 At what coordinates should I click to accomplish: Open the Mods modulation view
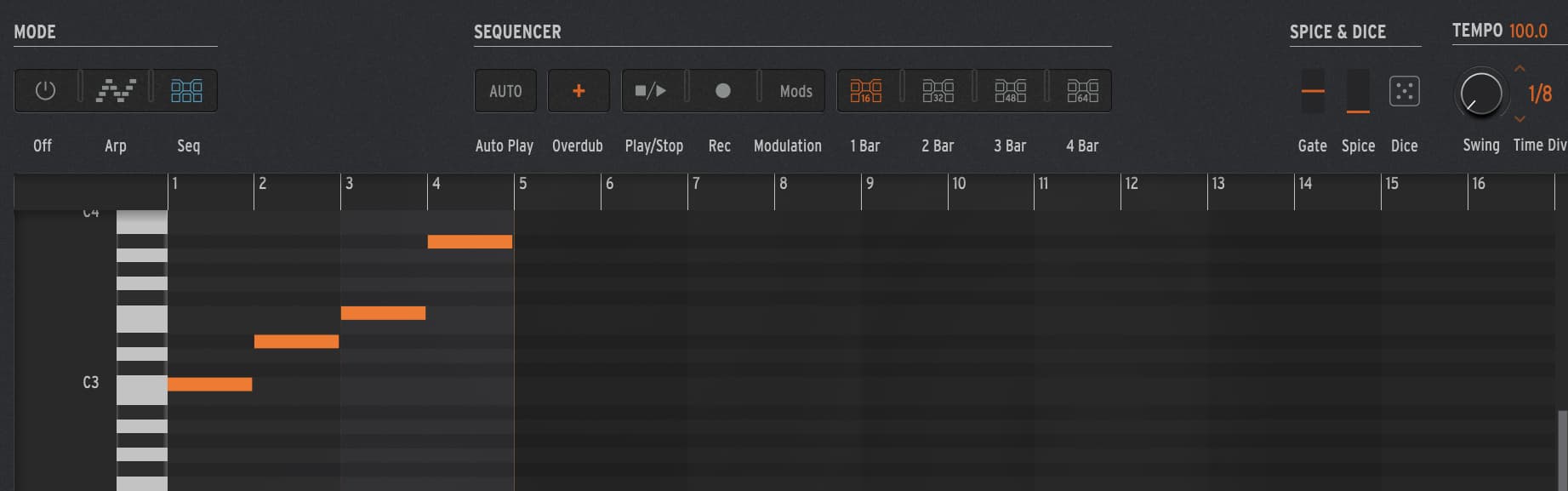pos(795,90)
